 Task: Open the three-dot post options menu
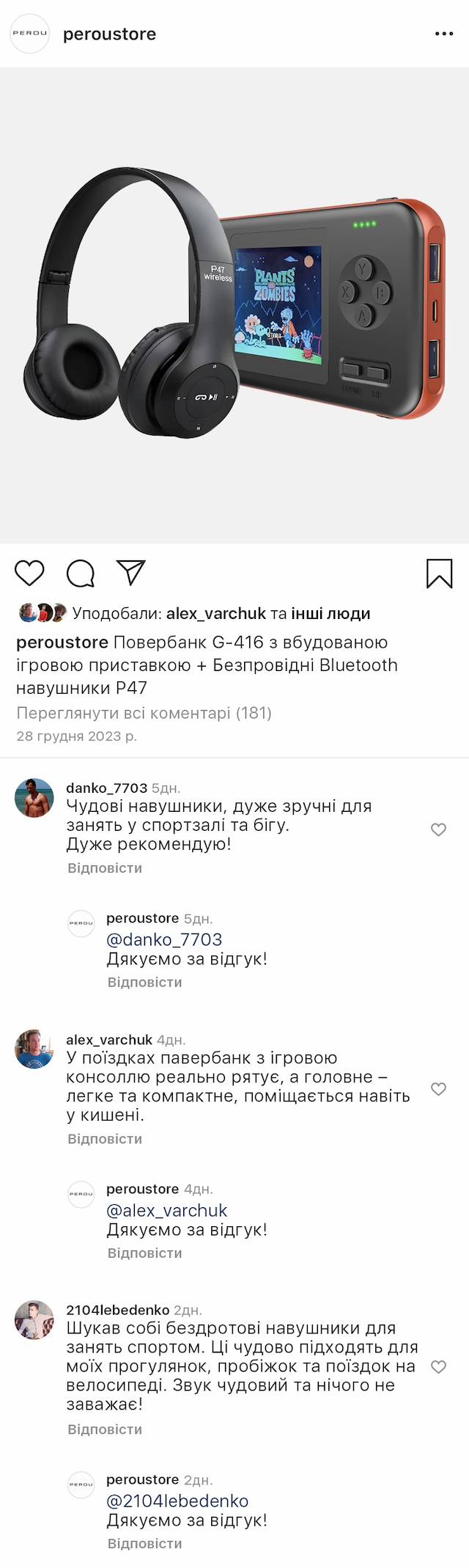pyautogui.click(x=444, y=34)
